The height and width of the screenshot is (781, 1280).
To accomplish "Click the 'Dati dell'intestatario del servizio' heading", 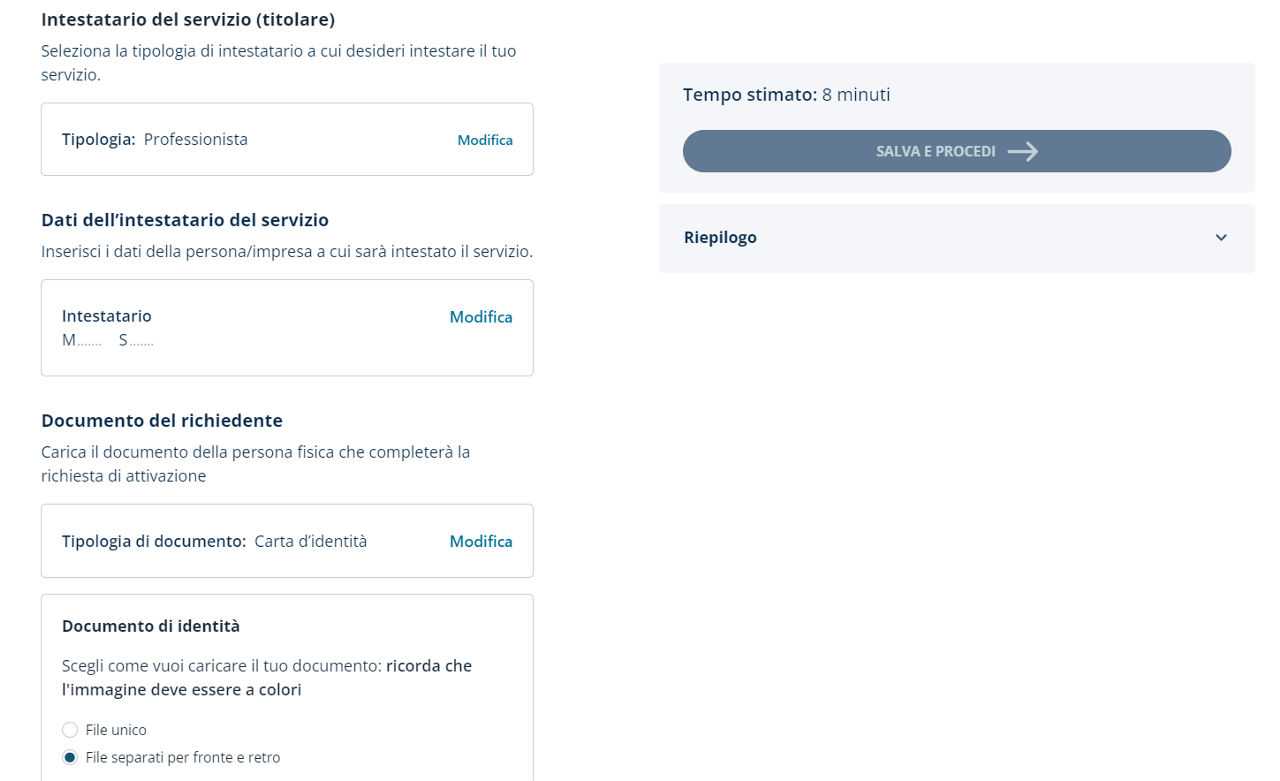I will 185,220.
